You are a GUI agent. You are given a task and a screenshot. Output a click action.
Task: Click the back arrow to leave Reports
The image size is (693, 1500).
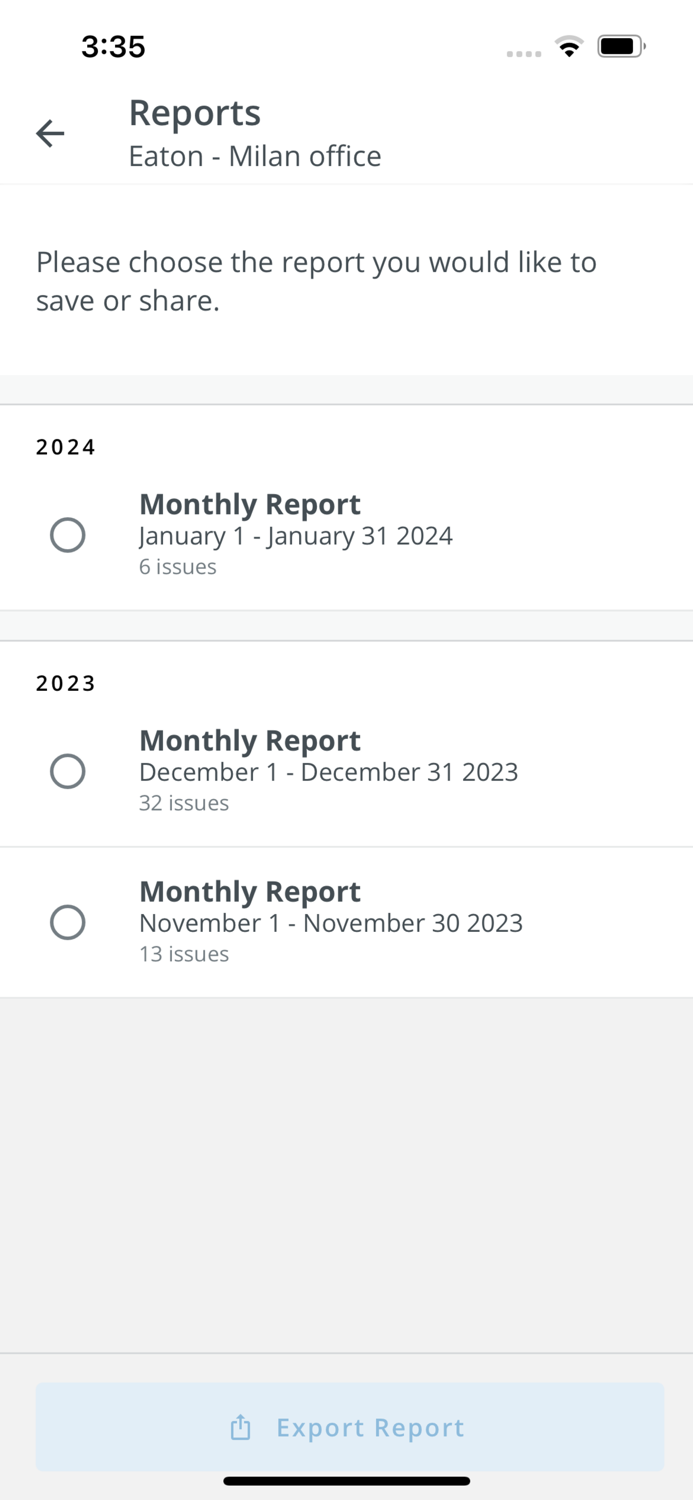coord(49,133)
